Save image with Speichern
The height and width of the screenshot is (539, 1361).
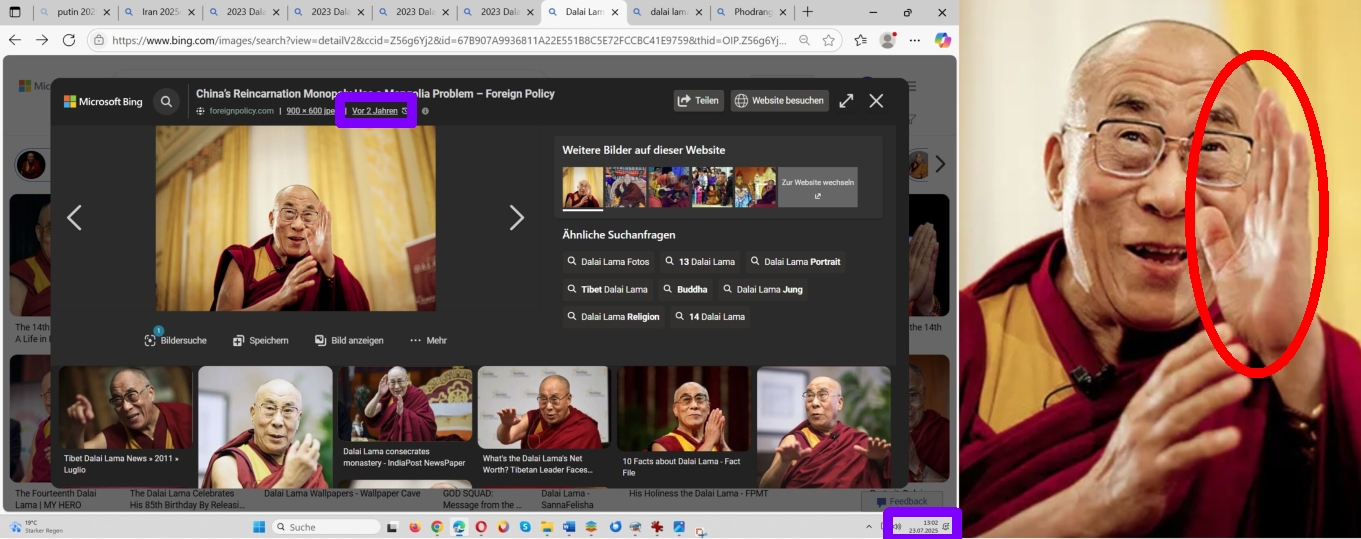(261, 340)
